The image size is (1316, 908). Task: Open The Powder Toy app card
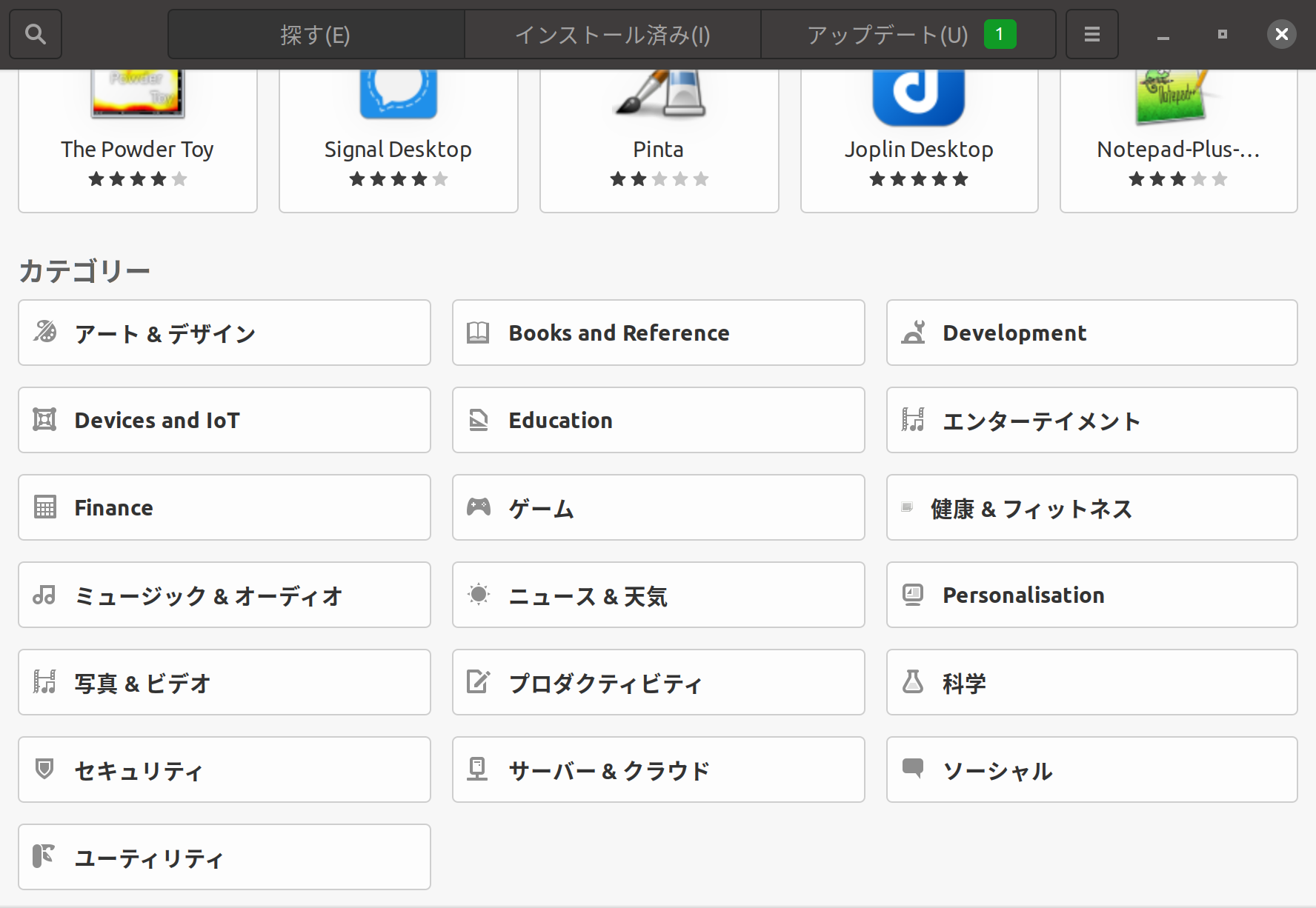click(x=138, y=141)
